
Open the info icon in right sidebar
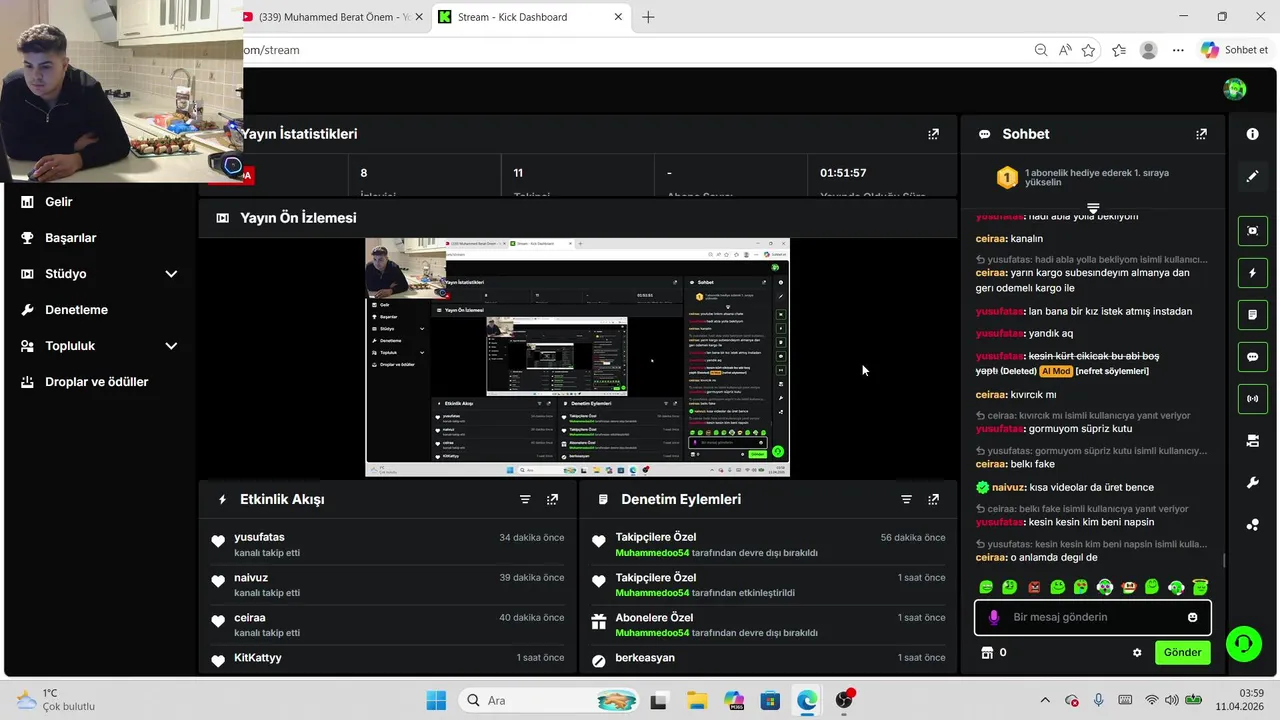coord(1252,134)
